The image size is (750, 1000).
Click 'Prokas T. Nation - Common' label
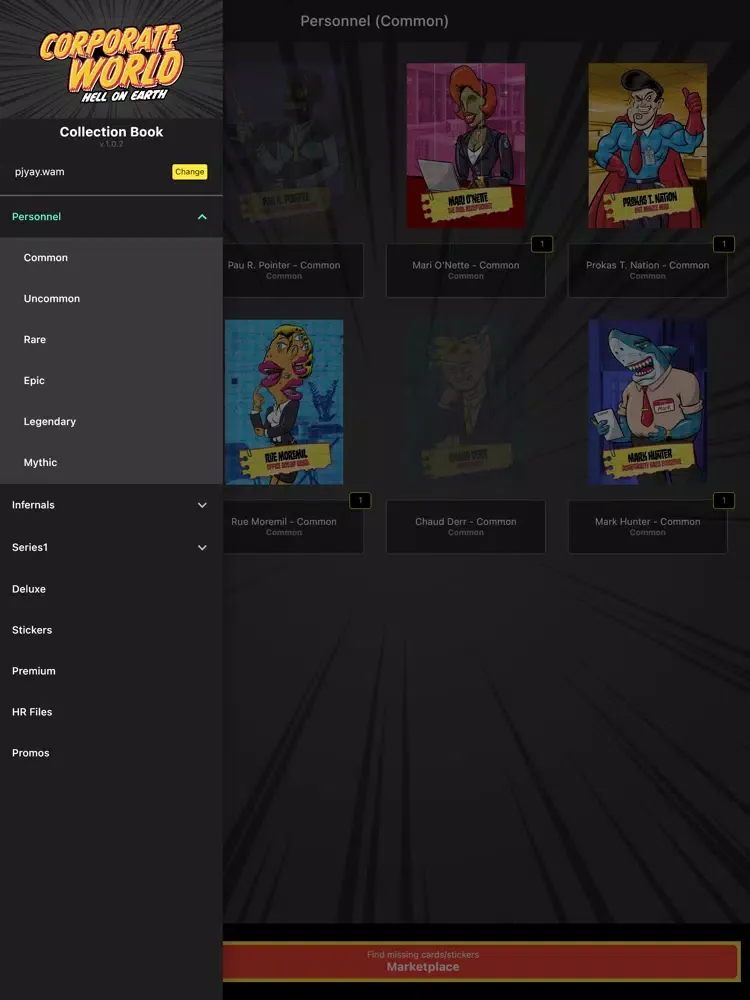tap(647, 265)
